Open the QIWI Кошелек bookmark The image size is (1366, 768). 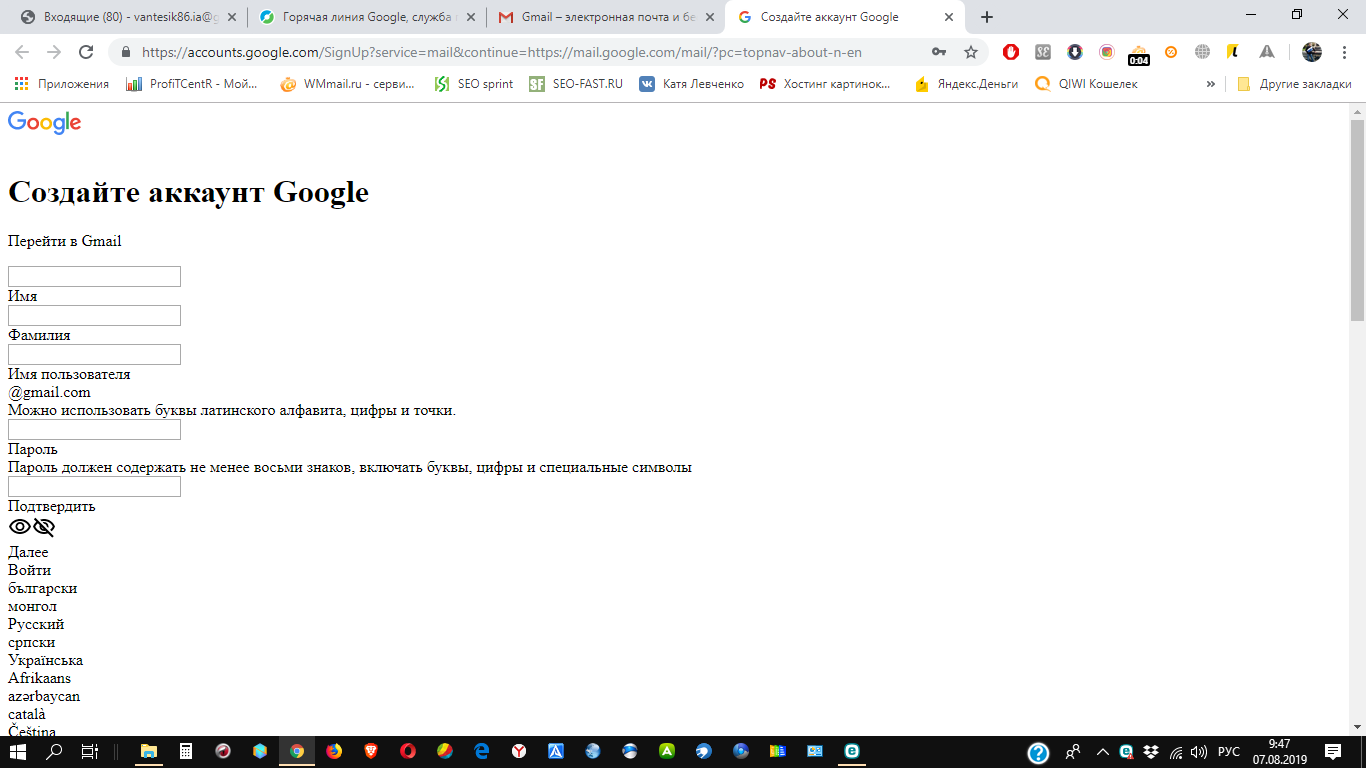tap(1086, 84)
